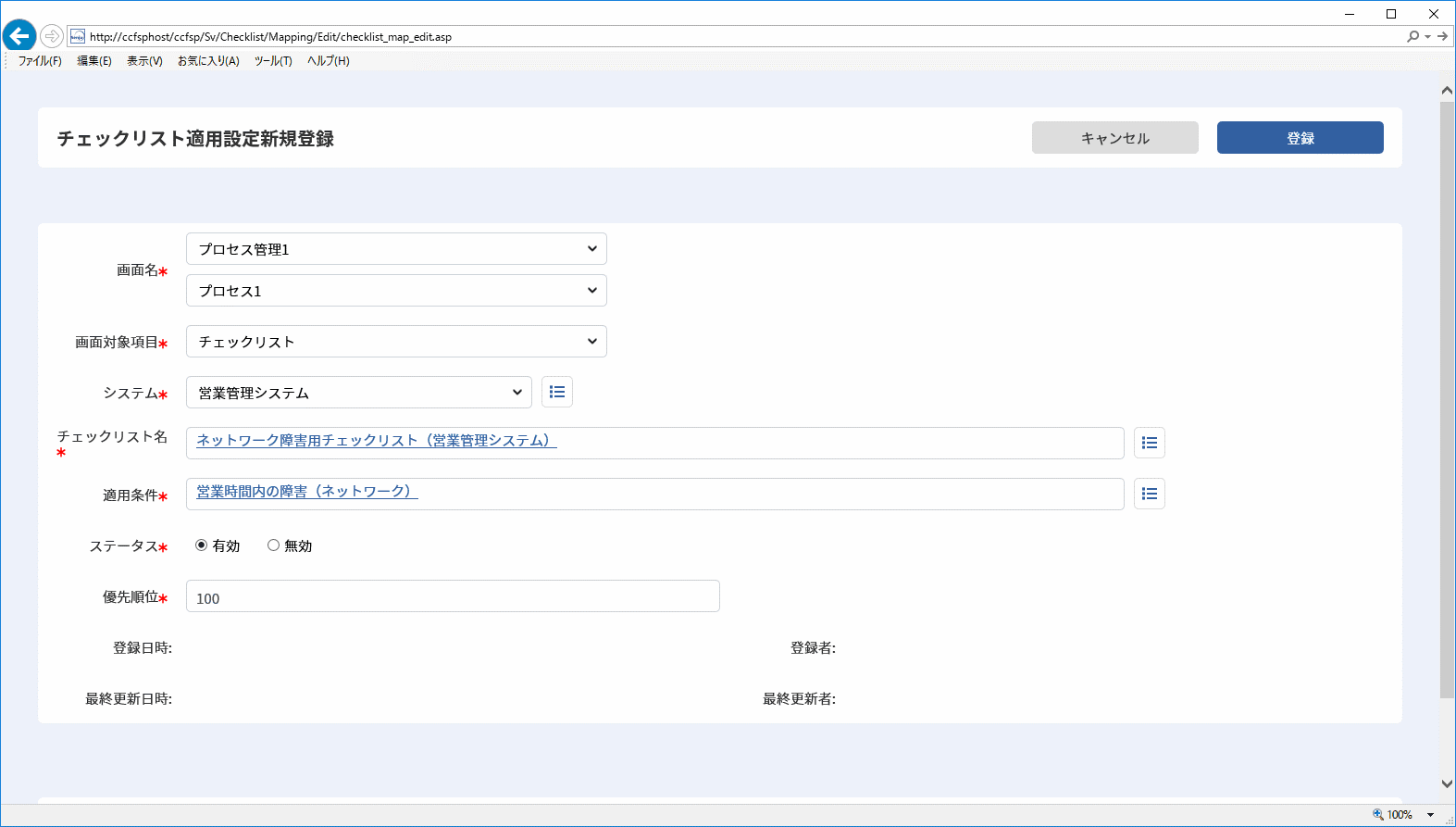Viewport: 1456px width, 827px height.
Task: Click the 登録日時 label
Action: 143,648
